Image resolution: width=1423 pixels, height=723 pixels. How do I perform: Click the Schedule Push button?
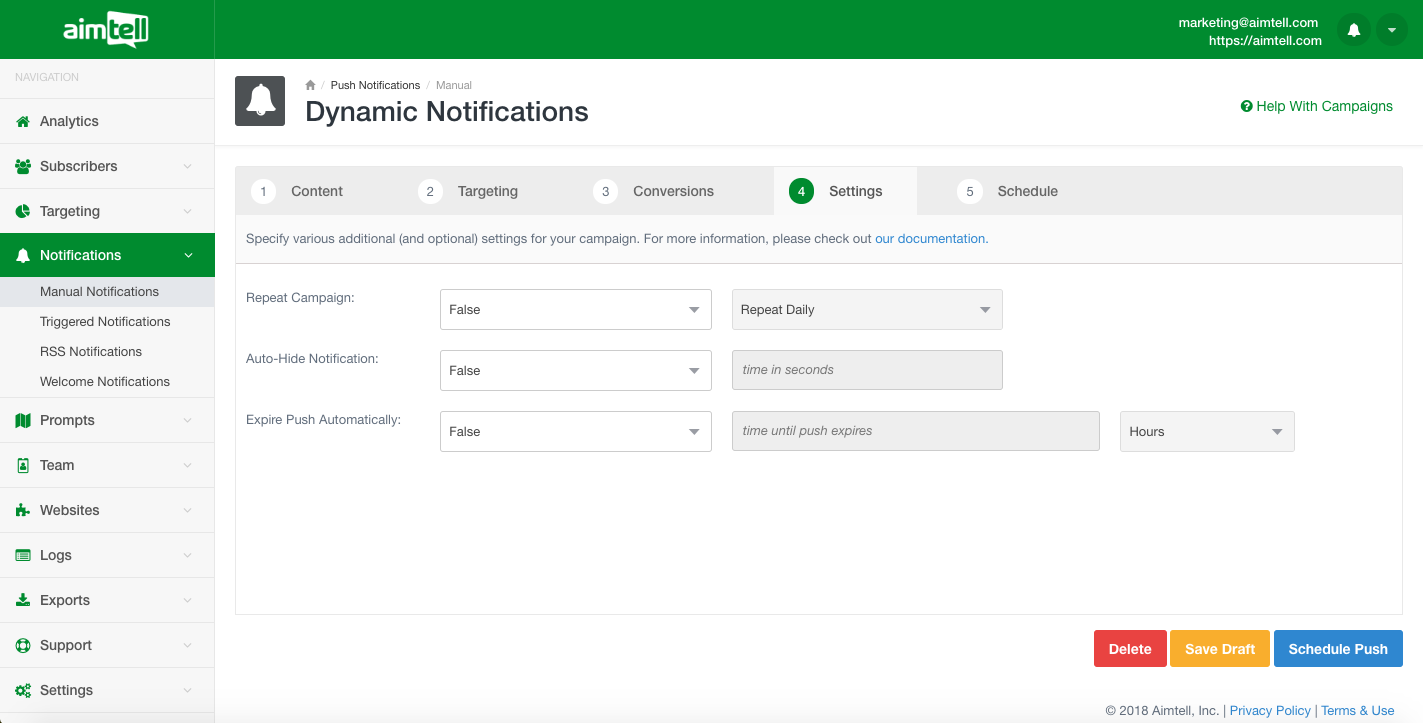(1338, 648)
